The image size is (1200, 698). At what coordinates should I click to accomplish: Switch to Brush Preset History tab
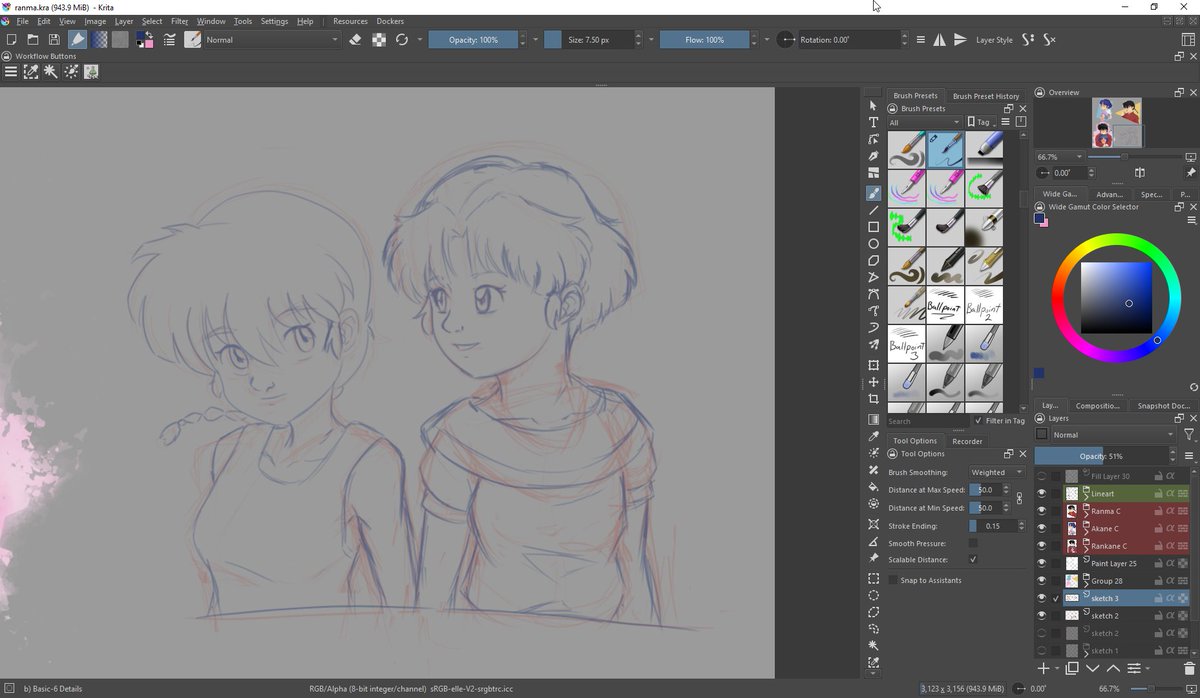(986, 96)
